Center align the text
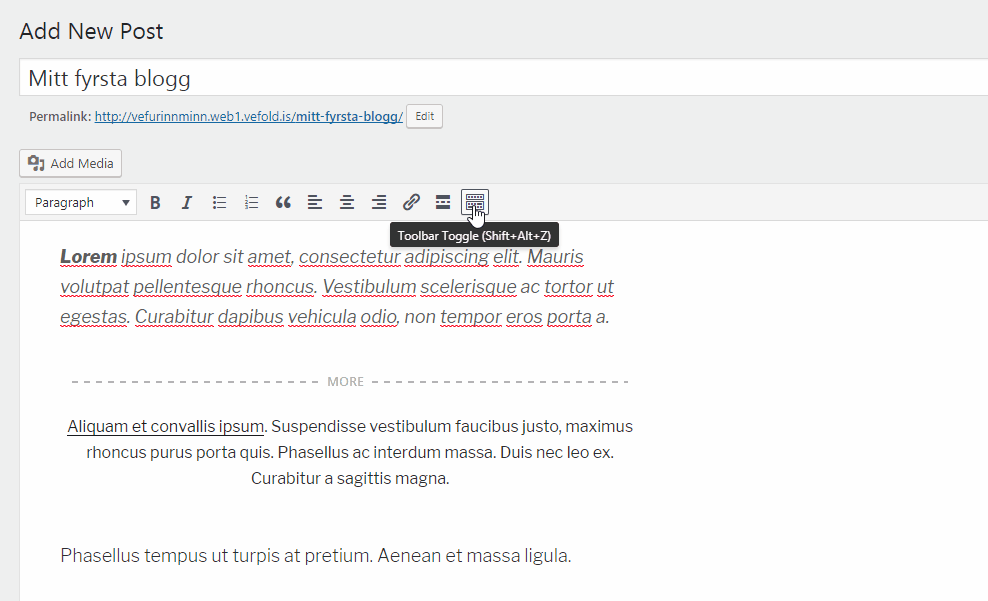Screen dimensions: 988x601 click(x=347, y=203)
